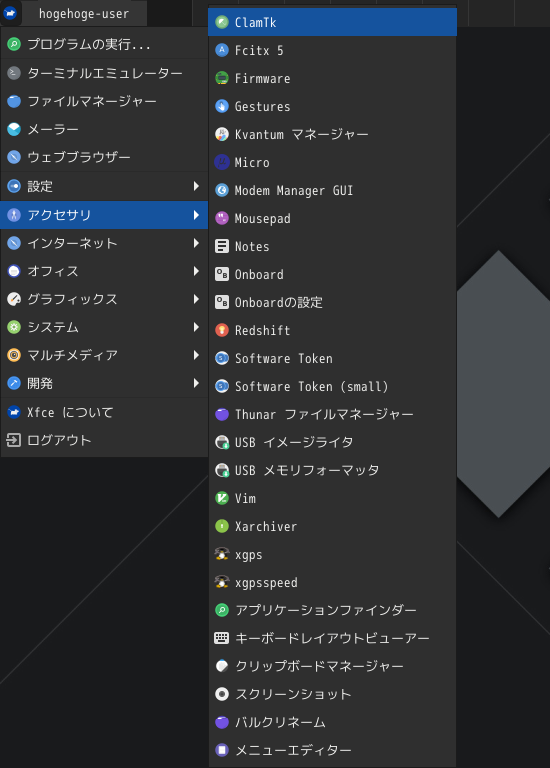The image size is (550, 768).
Task: Open the システム category
Action: (104, 327)
